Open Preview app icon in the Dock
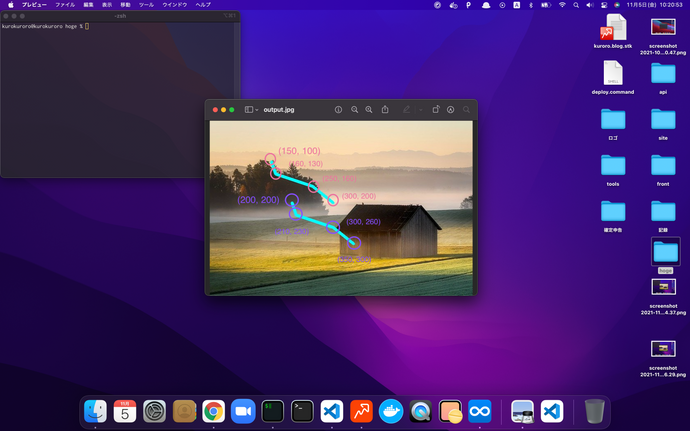The height and width of the screenshot is (431, 690). [x=522, y=411]
